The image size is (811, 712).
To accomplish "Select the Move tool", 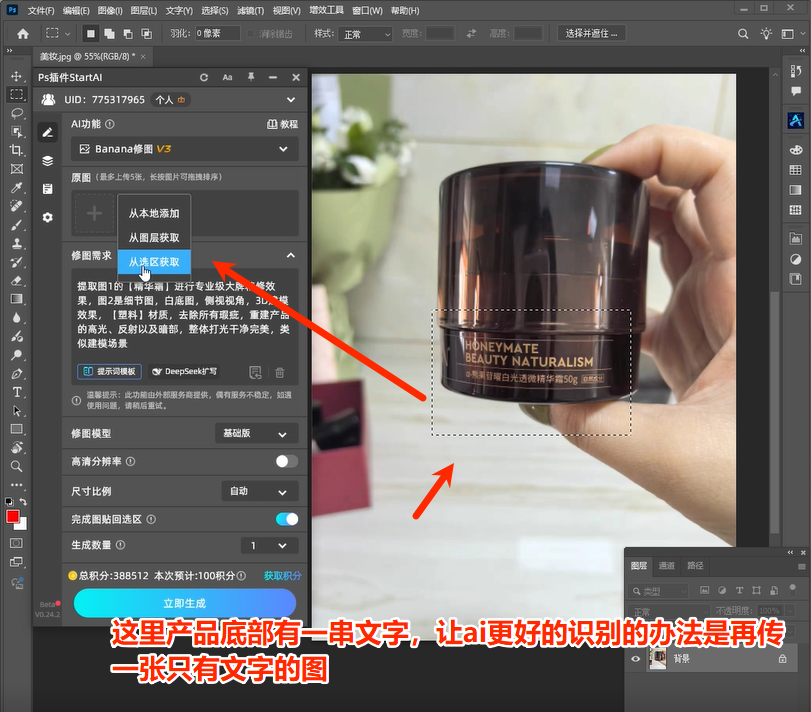I will 17,76.
